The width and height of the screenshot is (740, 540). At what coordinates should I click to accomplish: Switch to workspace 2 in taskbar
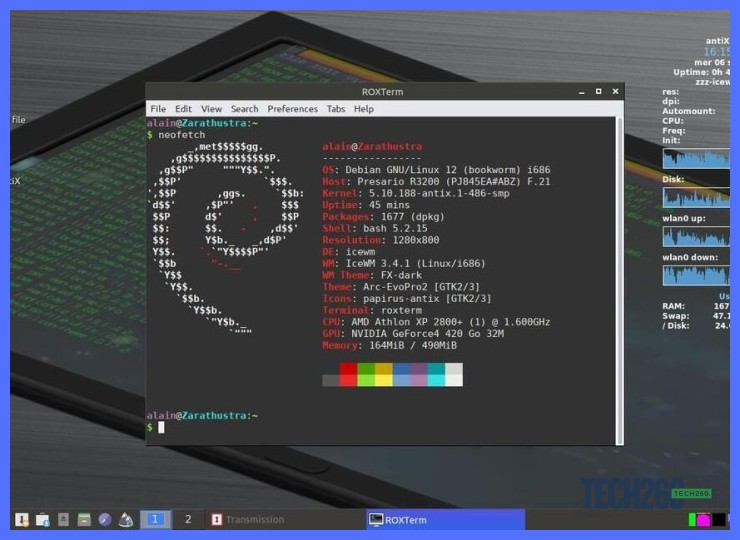[x=188, y=520]
